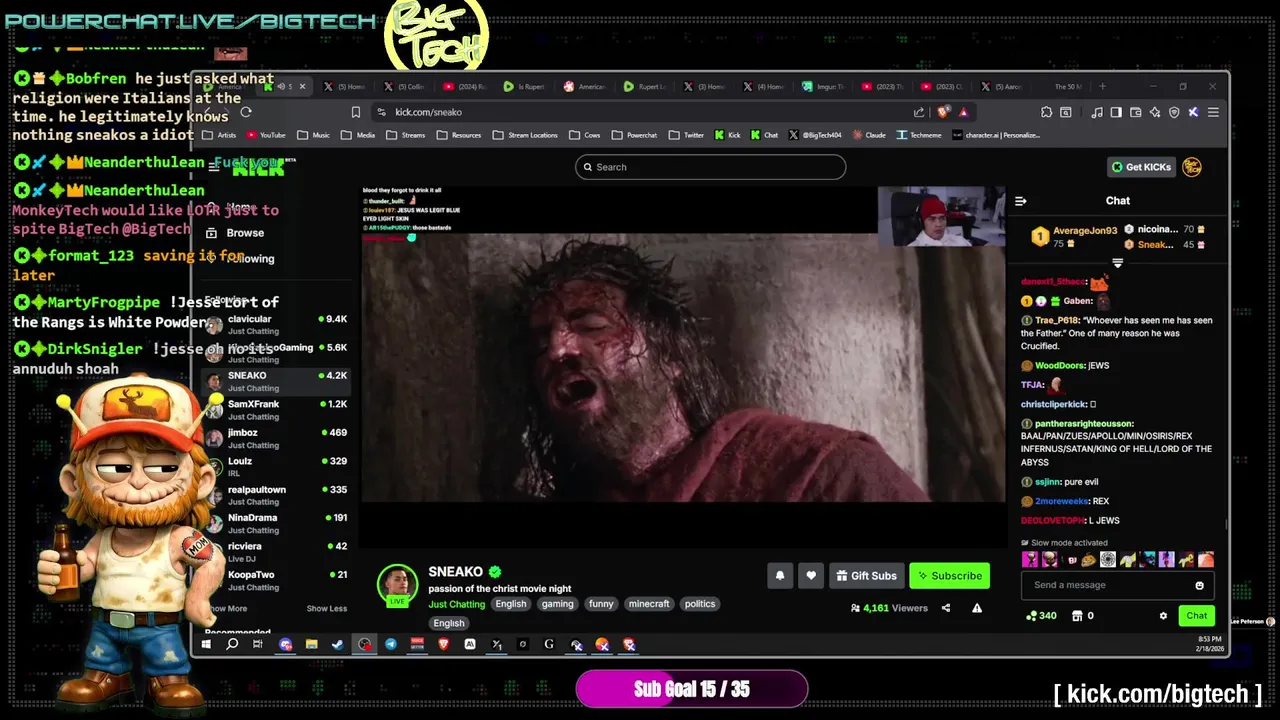Click the minecraft tag

(649, 604)
